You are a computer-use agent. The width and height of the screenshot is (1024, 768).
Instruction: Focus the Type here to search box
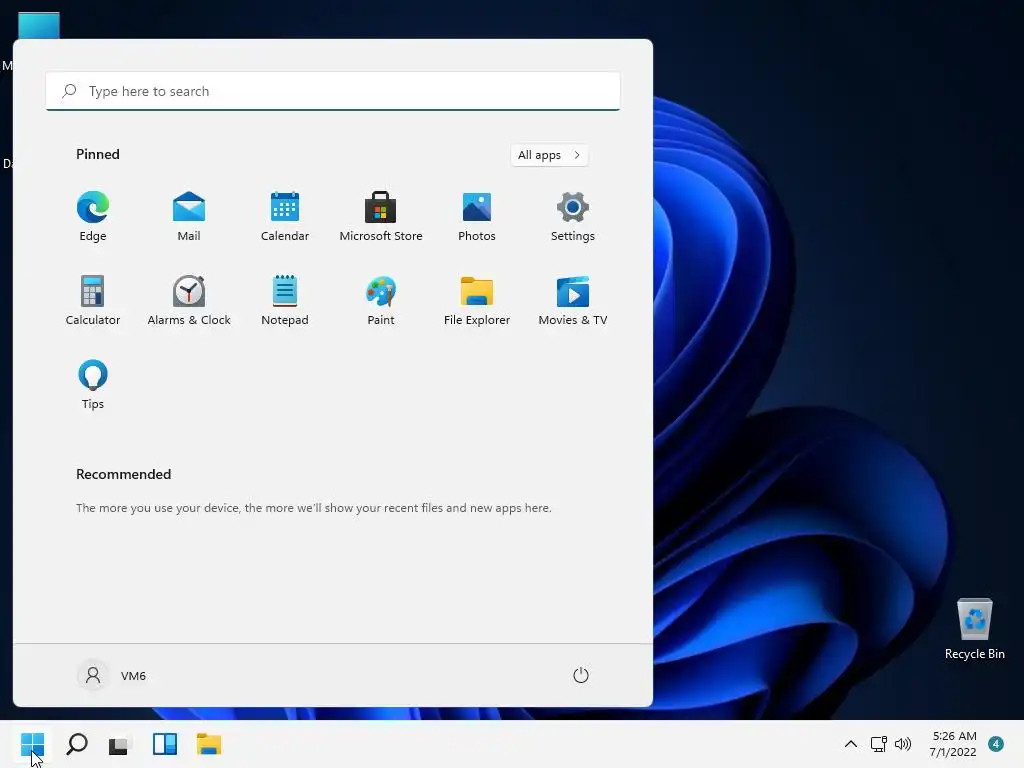[x=333, y=91]
